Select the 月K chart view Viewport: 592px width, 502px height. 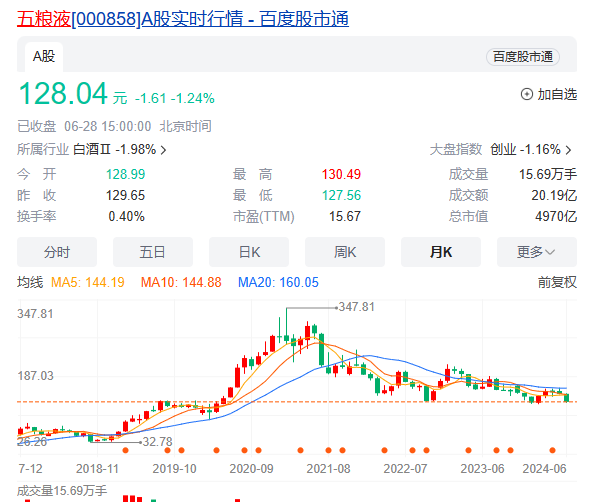point(441,252)
